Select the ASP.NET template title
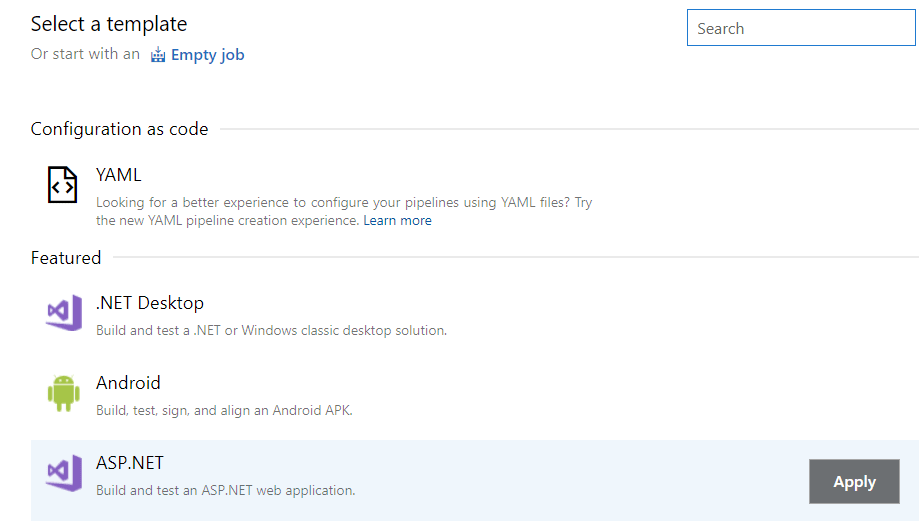Viewport: 919px width, 531px height. coord(130,463)
